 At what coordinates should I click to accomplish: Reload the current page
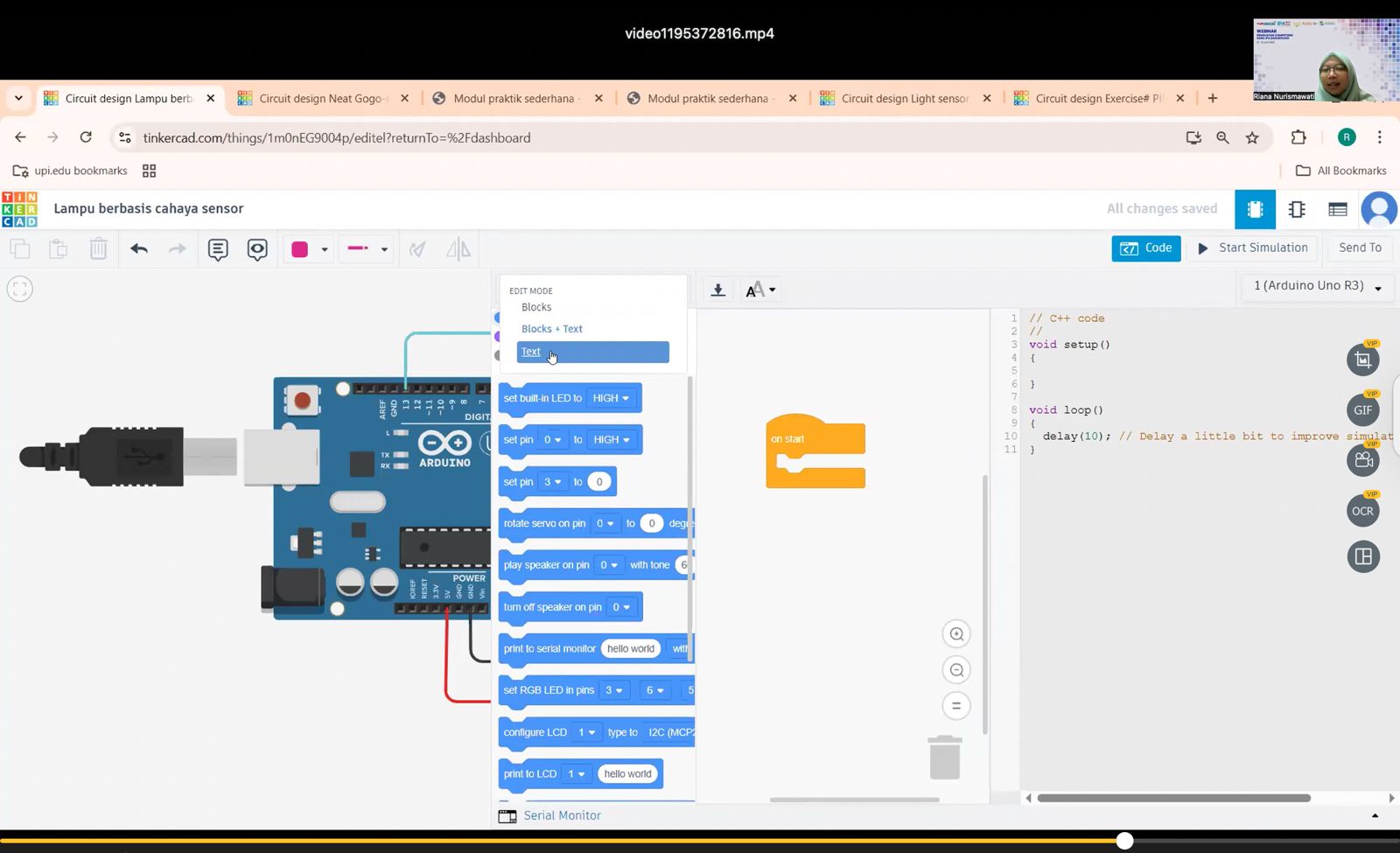(x=86, y=137)
